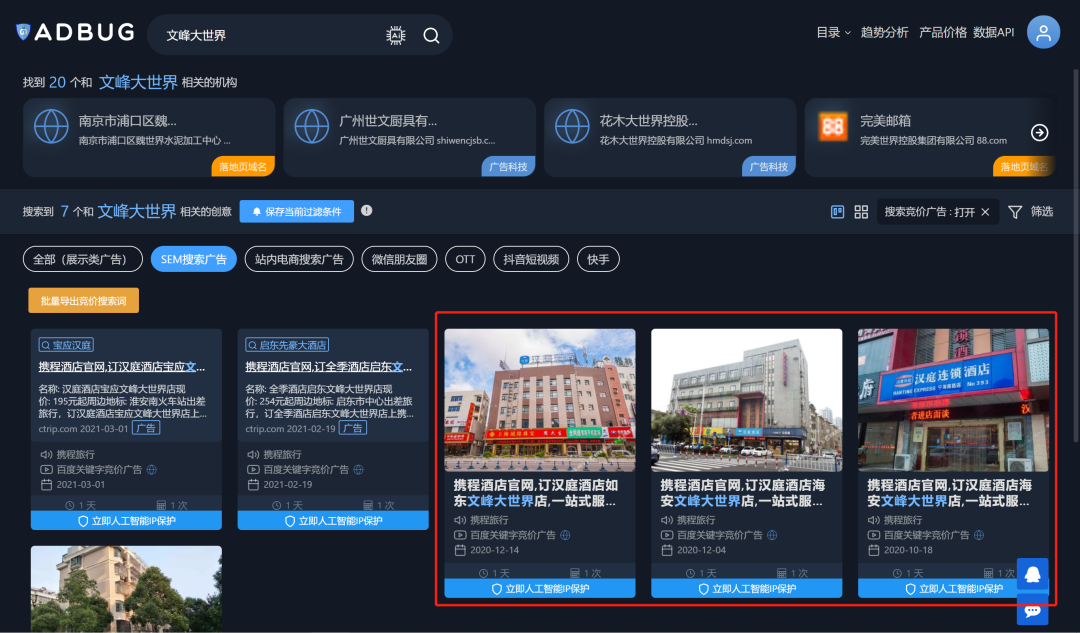This screenshot has height=633, width=1080.
Task: Click the 广告科技 tag on 花木大世界控股 card
Action: click(769, 167)
